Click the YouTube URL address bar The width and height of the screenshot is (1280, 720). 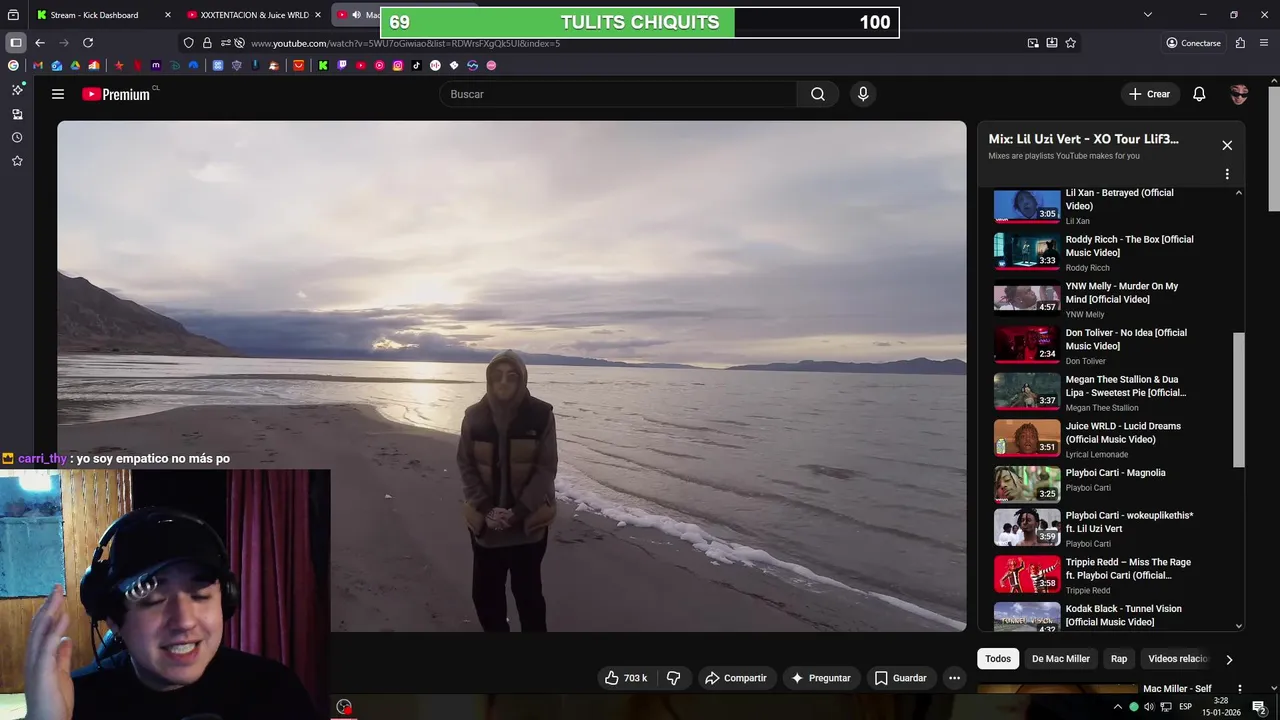(630, 43)
